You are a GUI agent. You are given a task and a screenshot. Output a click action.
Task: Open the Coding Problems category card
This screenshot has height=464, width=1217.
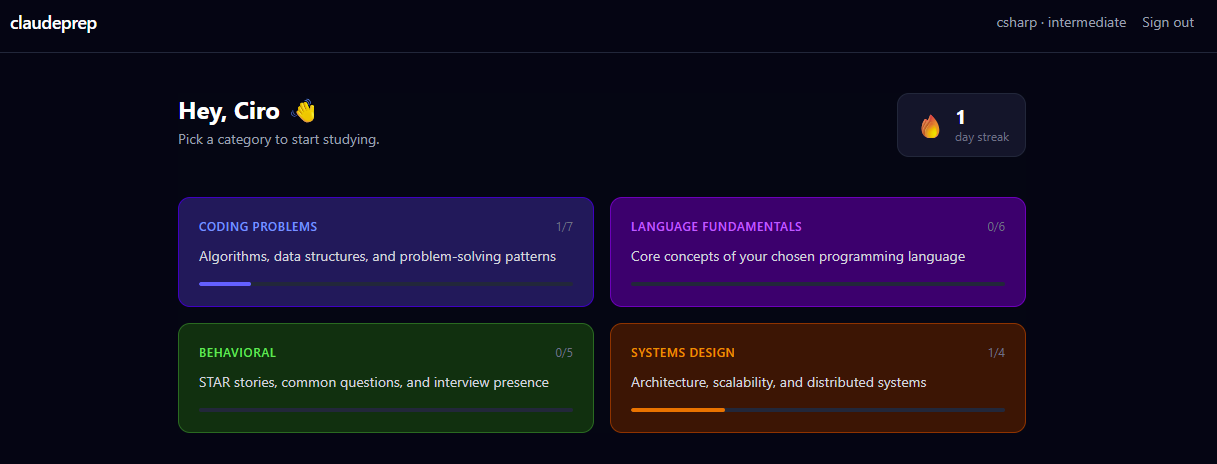click(x=385, y=251)
